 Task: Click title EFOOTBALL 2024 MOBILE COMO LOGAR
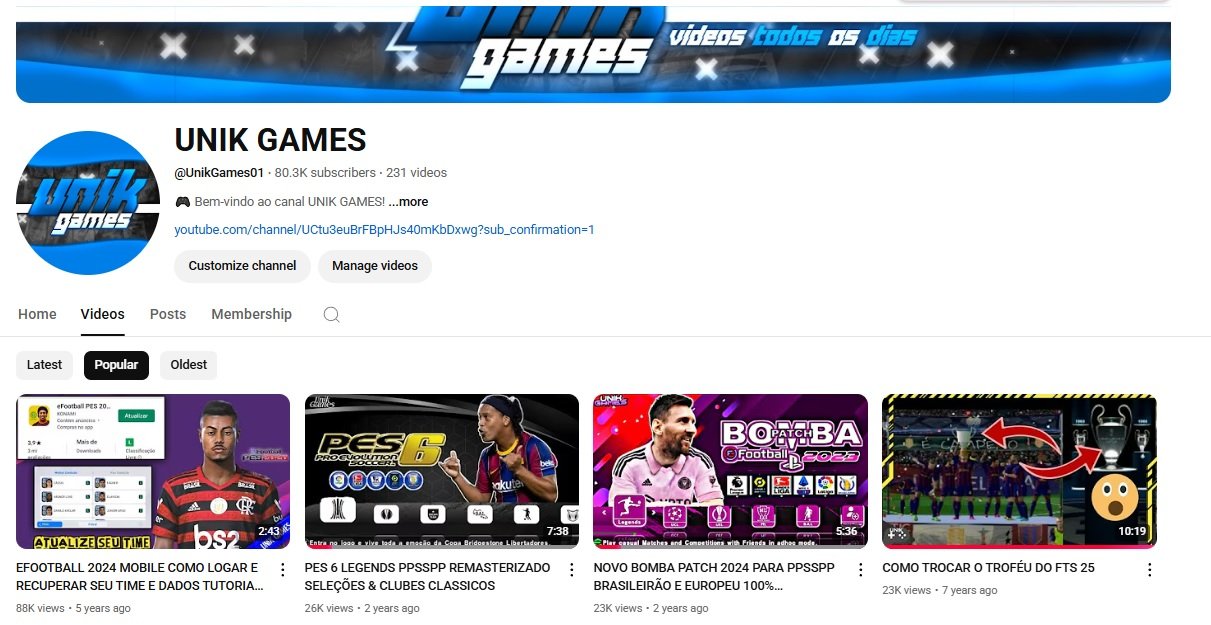pyautogui.click(x=140, y=577)
